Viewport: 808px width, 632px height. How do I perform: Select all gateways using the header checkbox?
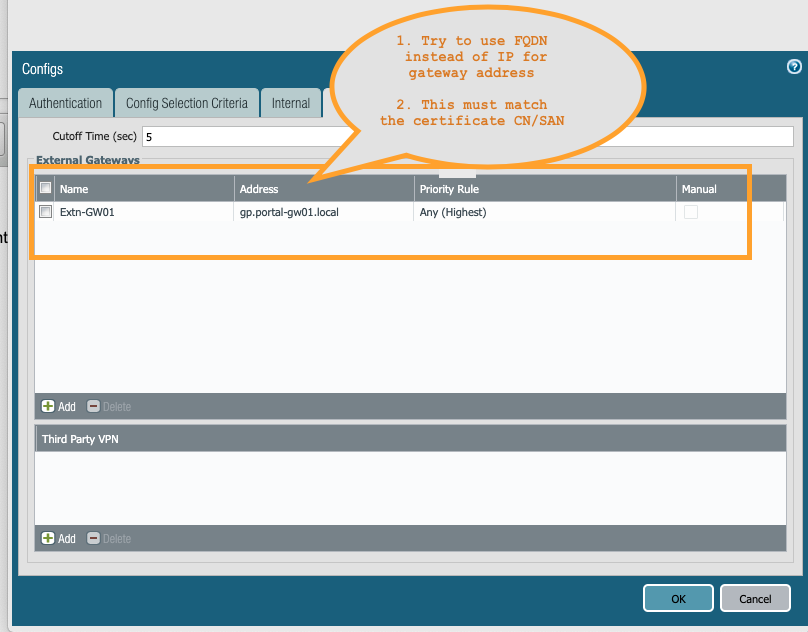[x=45, y=188]
